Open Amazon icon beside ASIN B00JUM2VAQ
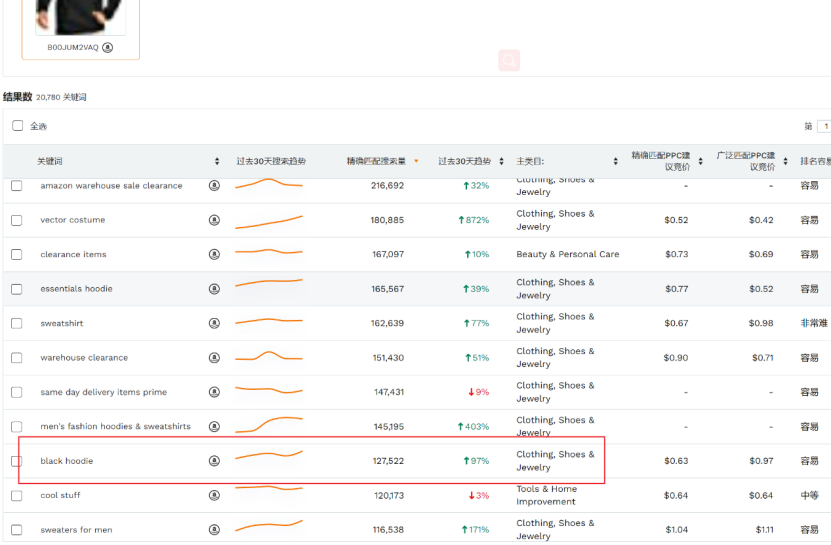The image size is (831, 545). (x=108, y=47)
